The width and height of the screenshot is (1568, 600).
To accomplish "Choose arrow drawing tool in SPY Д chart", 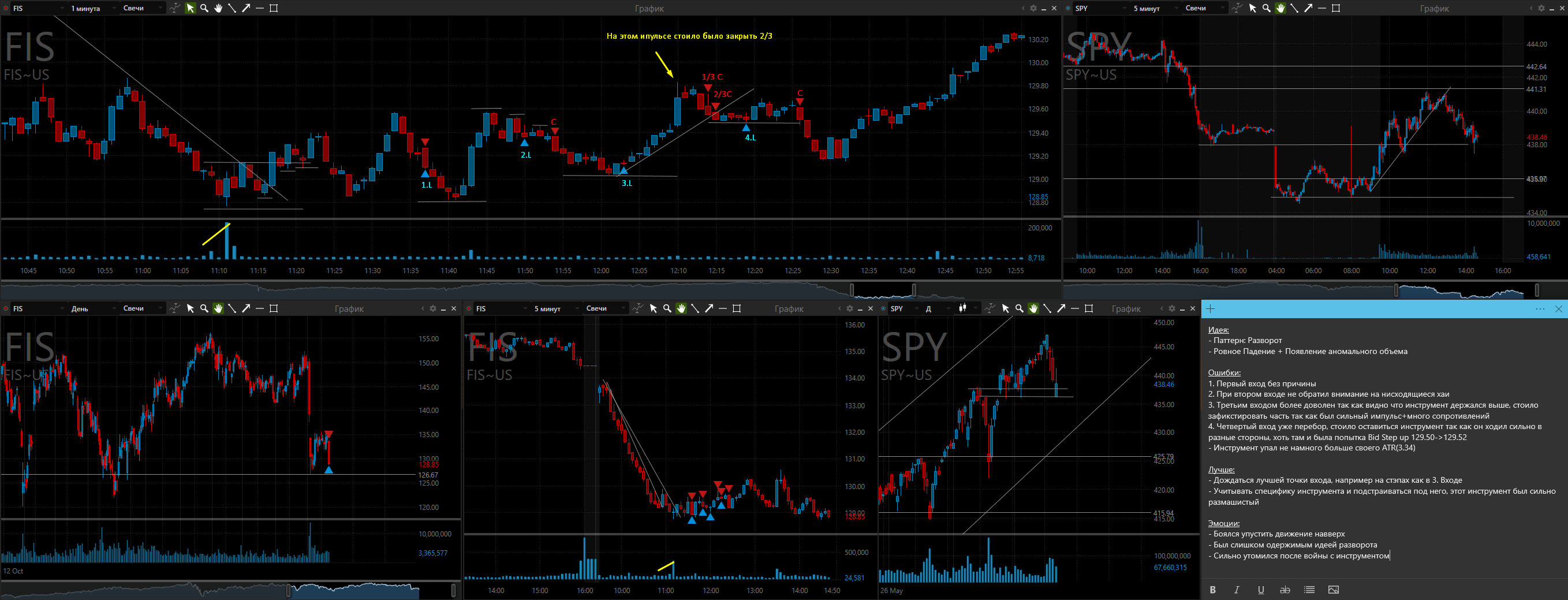I will pyautogui.click(x=1061, y=308).
